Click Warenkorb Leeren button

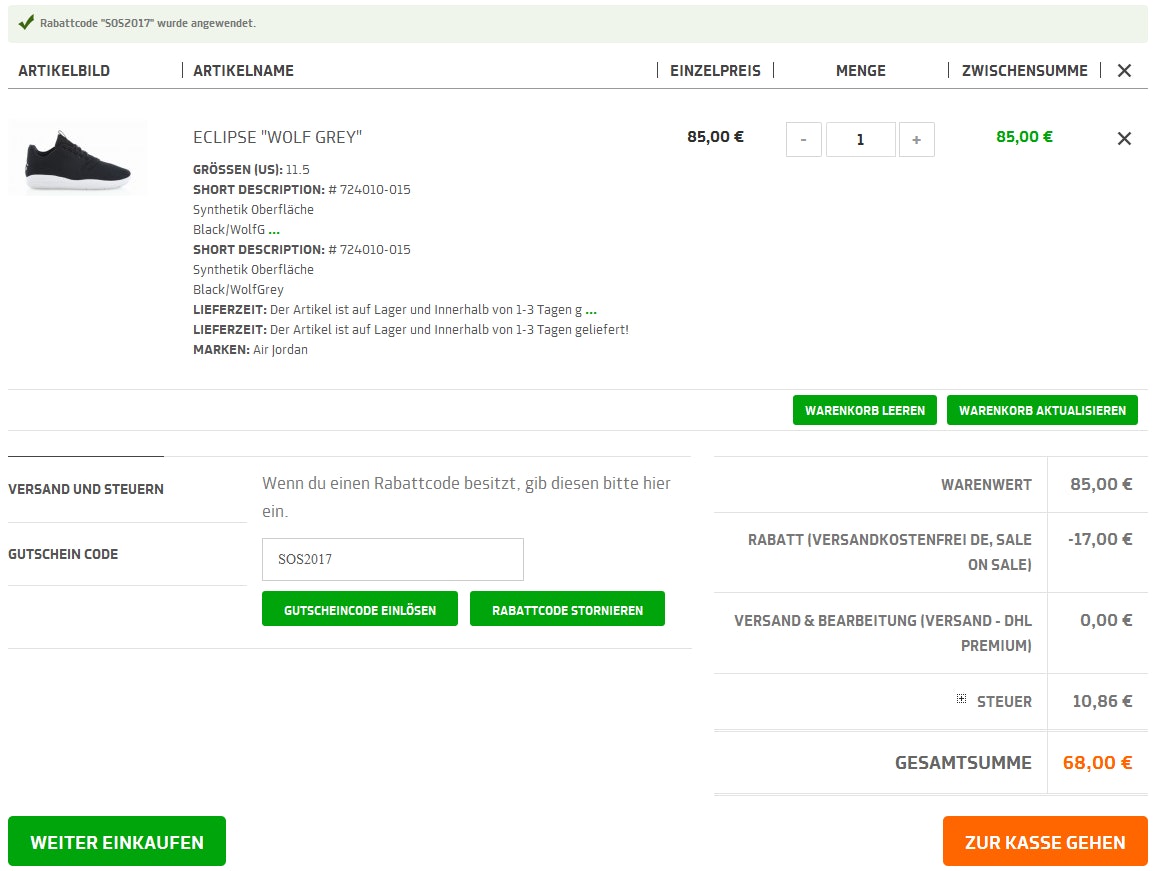click(865, 410)
